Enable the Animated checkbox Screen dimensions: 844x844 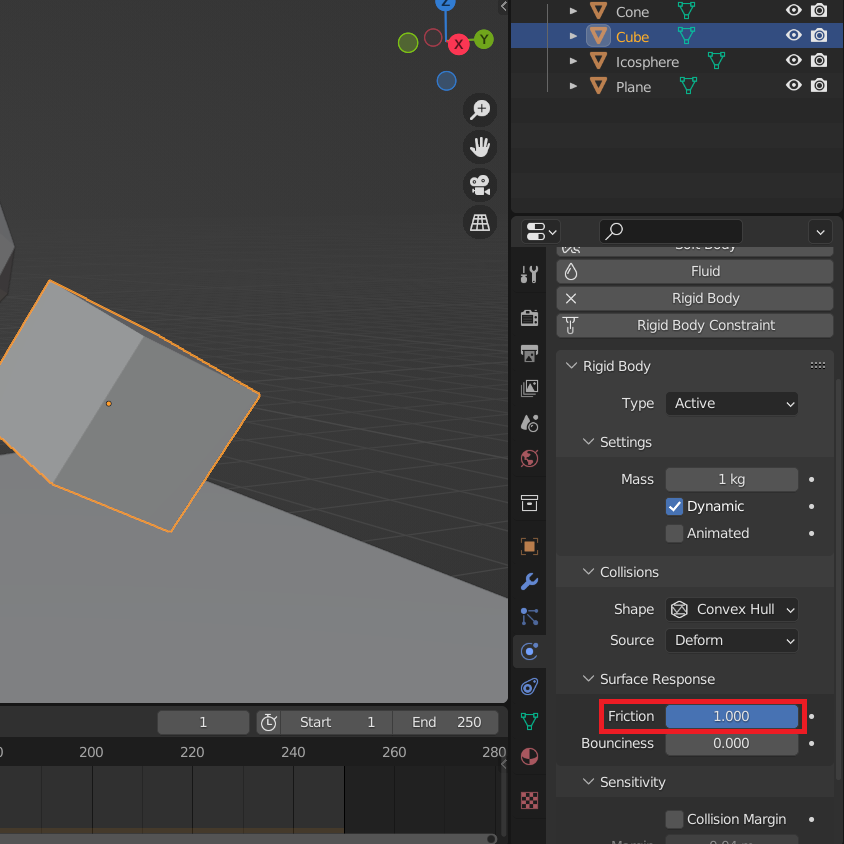pos(675,533)
